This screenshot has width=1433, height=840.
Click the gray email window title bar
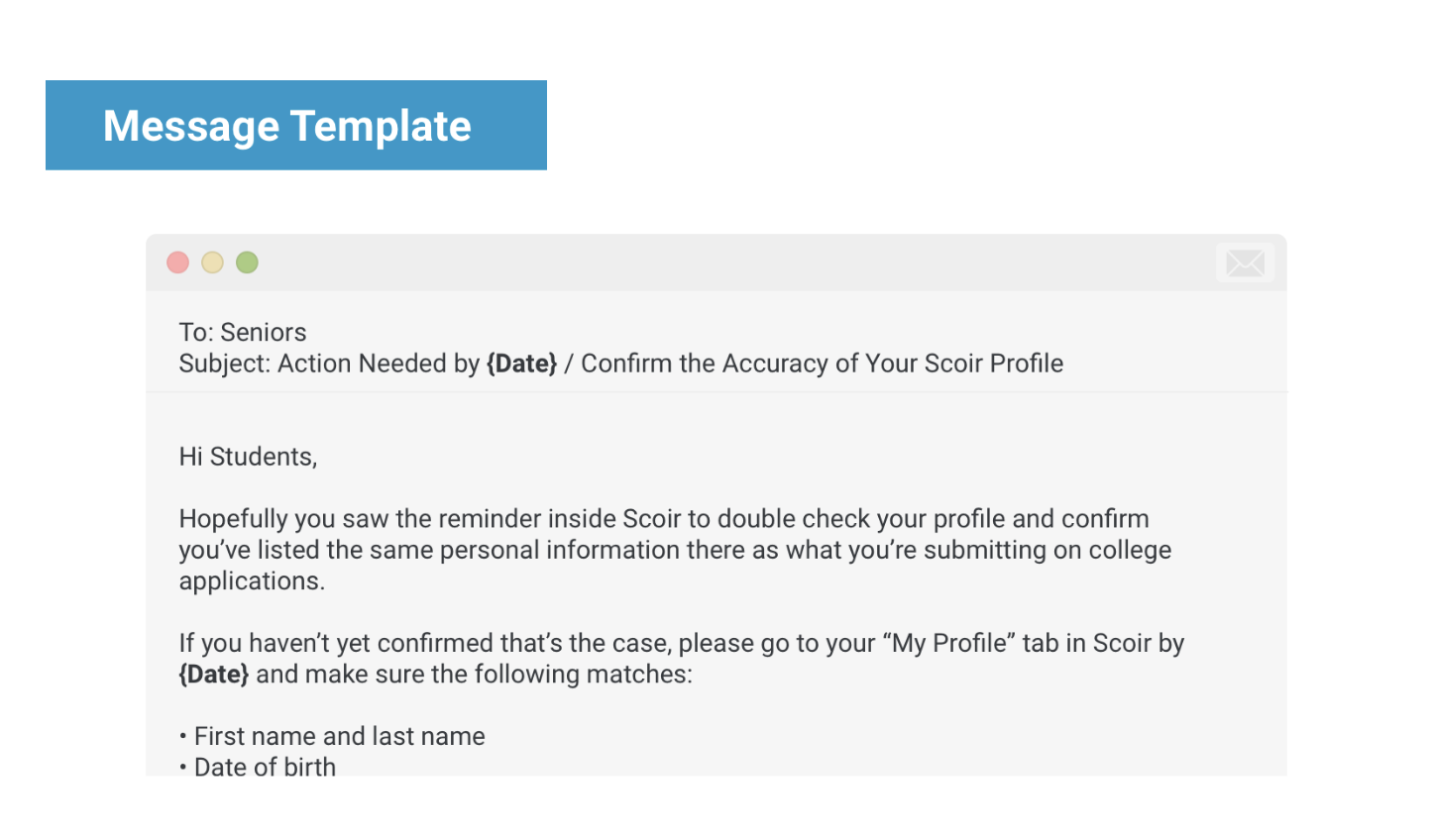click(716, 262)
